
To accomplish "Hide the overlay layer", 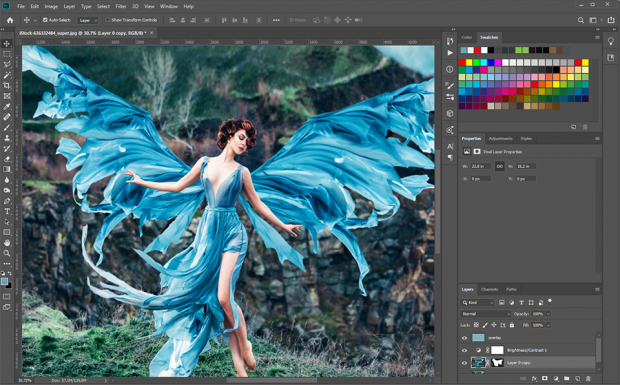I will click(465, 338).
